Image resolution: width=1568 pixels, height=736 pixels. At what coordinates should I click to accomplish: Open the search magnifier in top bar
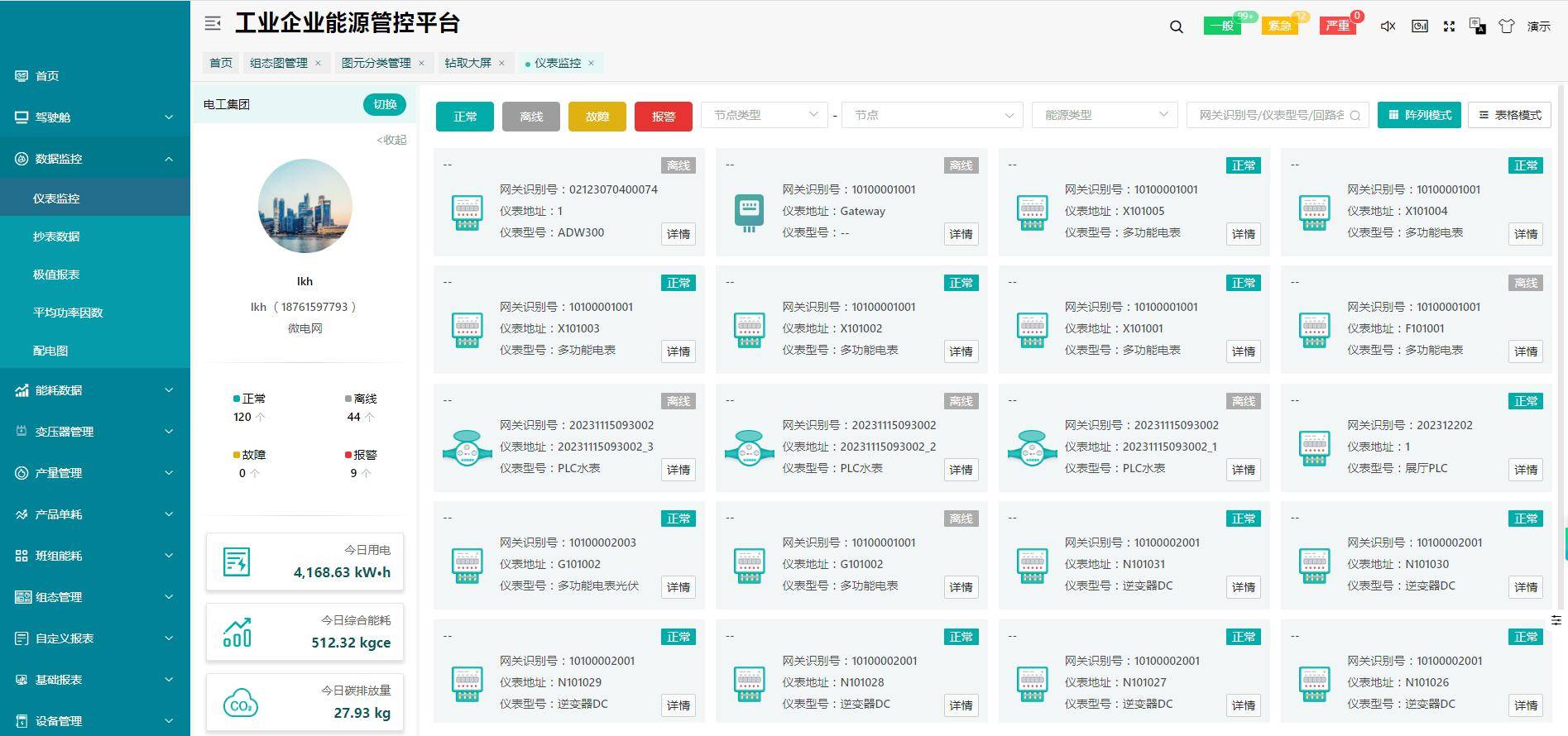1176,26
